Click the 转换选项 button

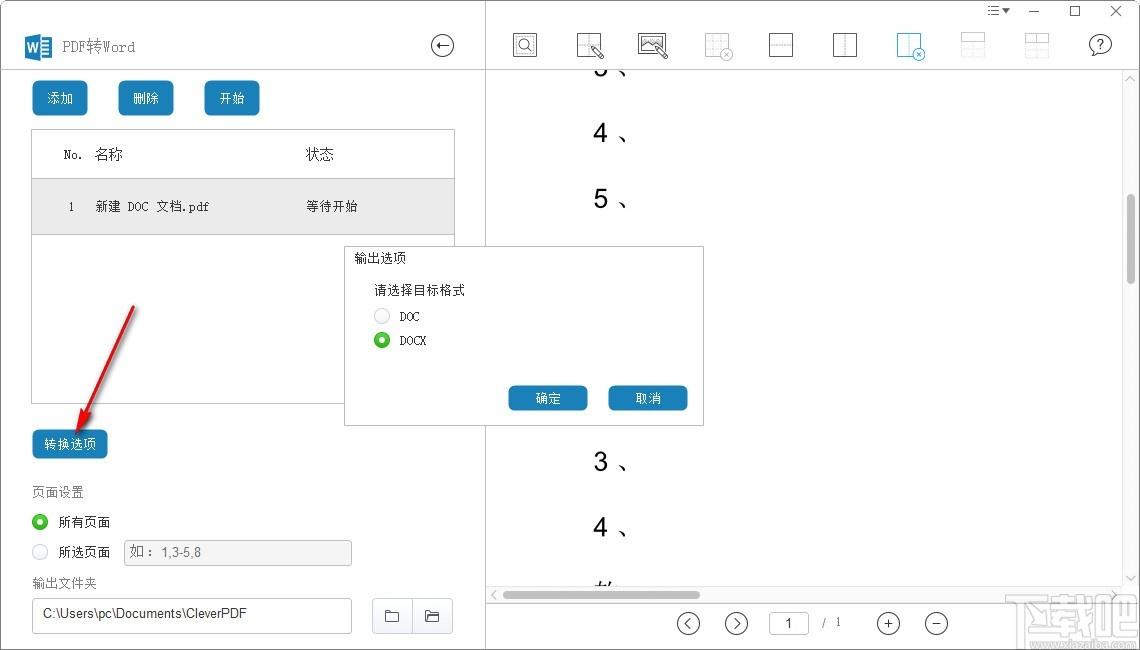[70, 444]
